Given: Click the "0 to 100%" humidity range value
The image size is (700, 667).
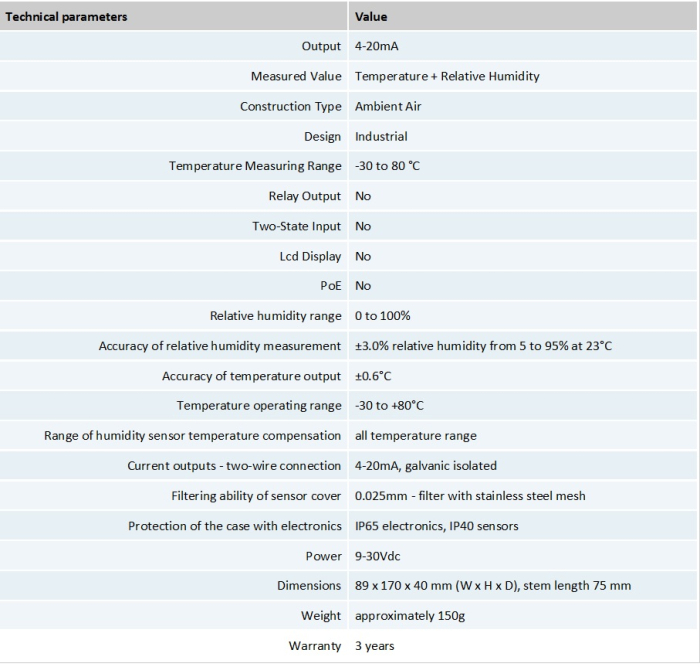Looking at the screenshot, I should [382, 316].
